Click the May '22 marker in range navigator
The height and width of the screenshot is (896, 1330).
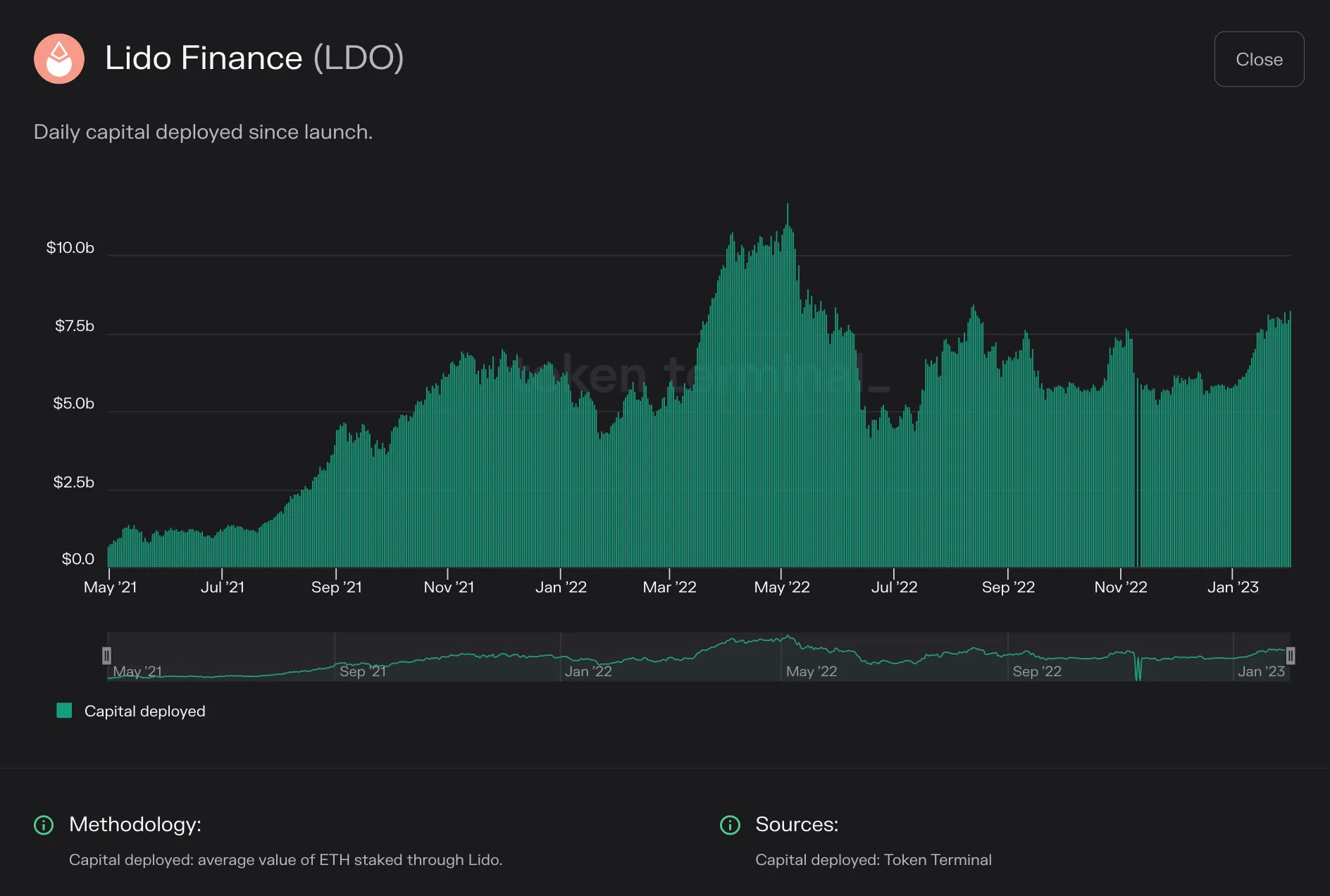[x=812, y=671]
